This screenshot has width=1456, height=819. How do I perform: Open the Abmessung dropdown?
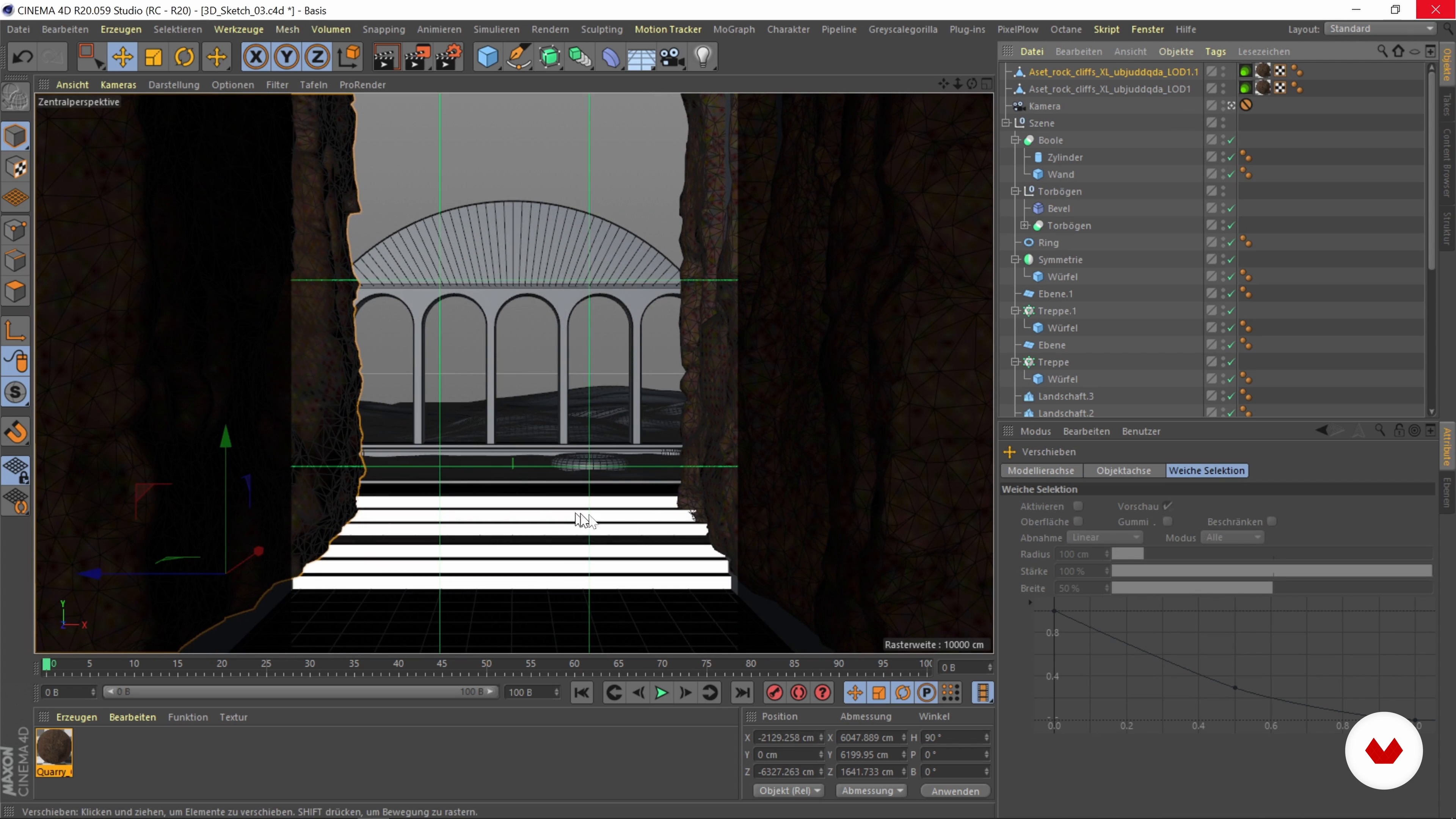(872, 791)
